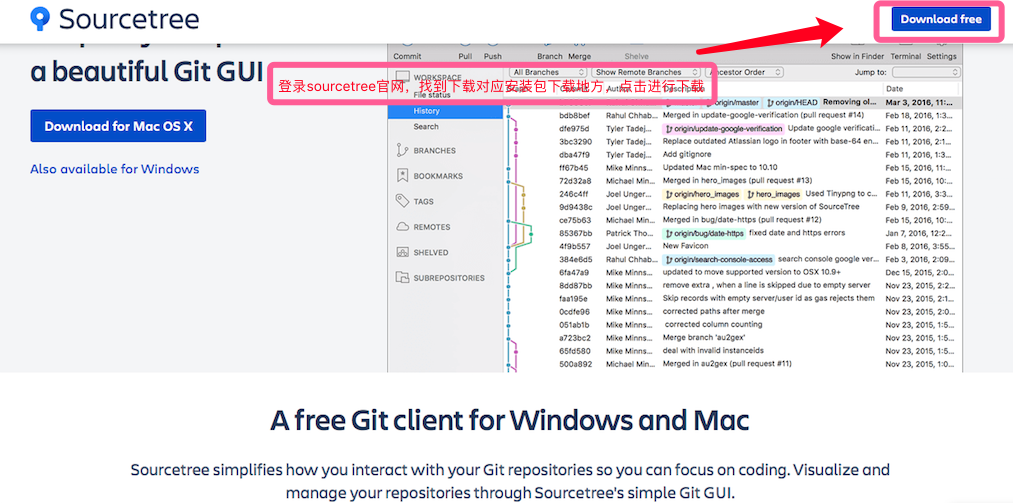Click the Pull toolbar item

[x=465, y=56]
